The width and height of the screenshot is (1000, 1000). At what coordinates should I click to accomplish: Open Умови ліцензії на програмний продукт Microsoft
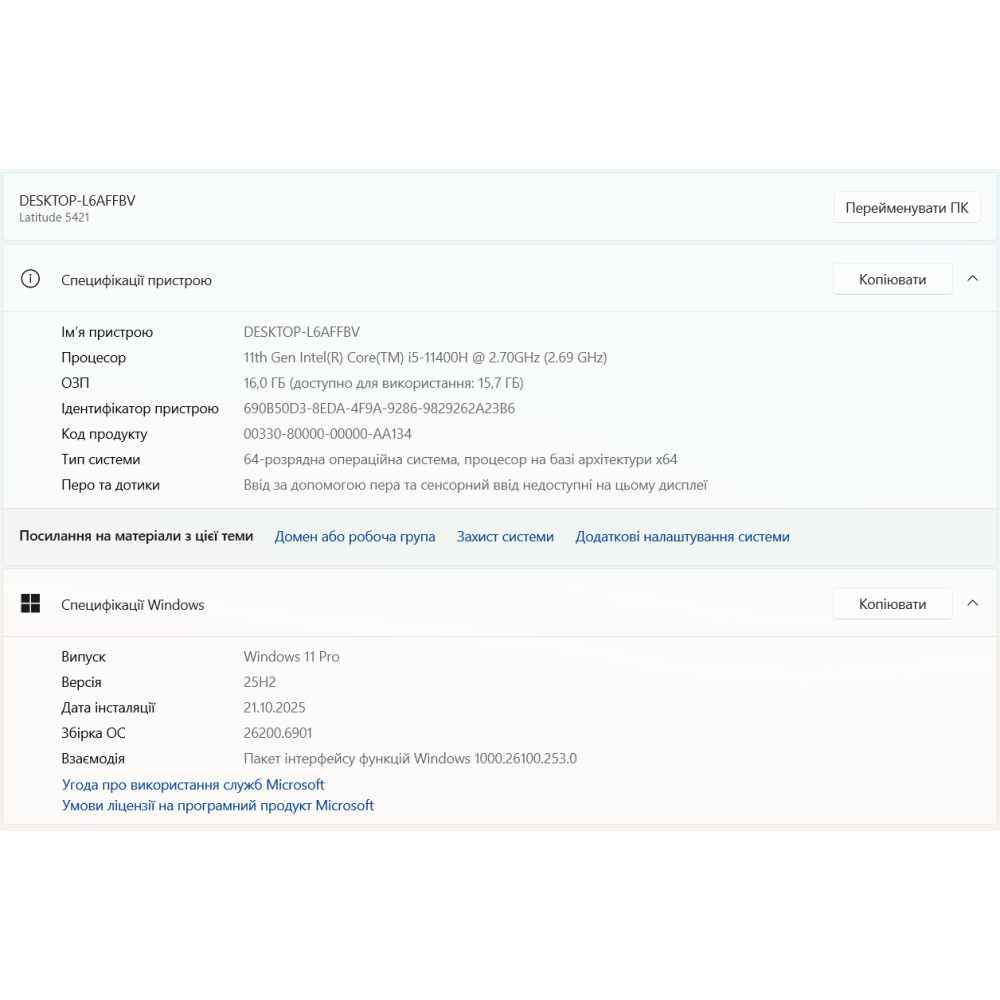click(x=218, y=805)
